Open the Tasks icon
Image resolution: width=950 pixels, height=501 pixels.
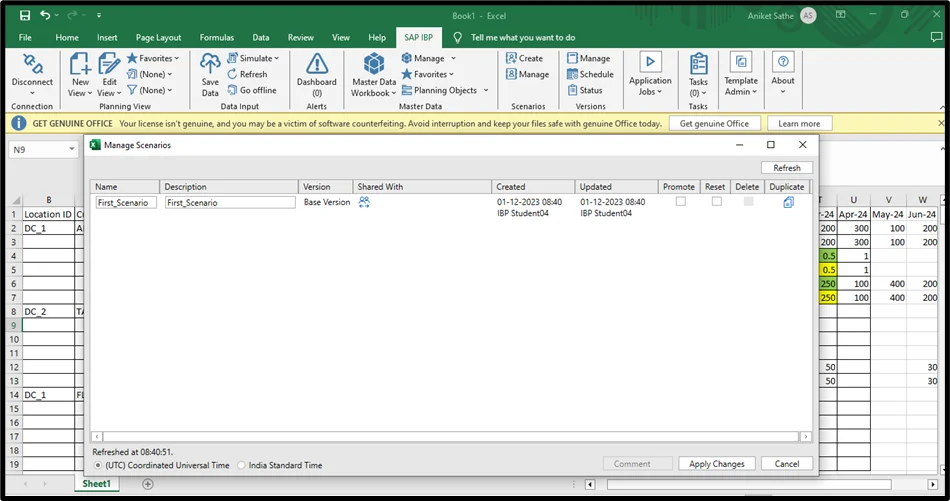698,63
